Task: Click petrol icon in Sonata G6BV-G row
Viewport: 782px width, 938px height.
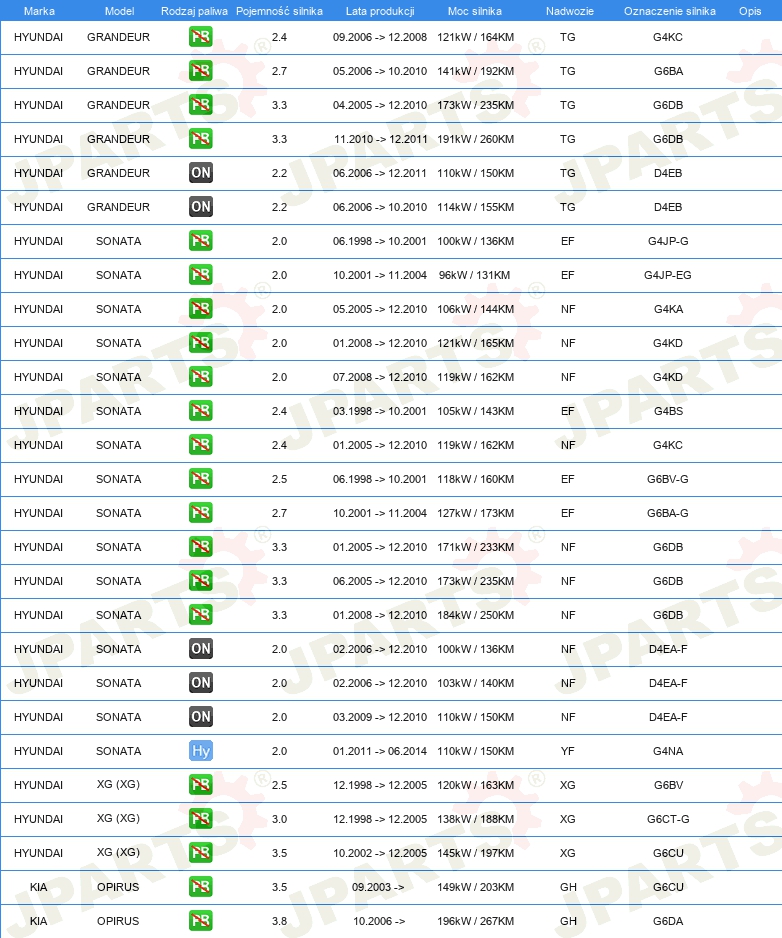Action: (200, 479)
